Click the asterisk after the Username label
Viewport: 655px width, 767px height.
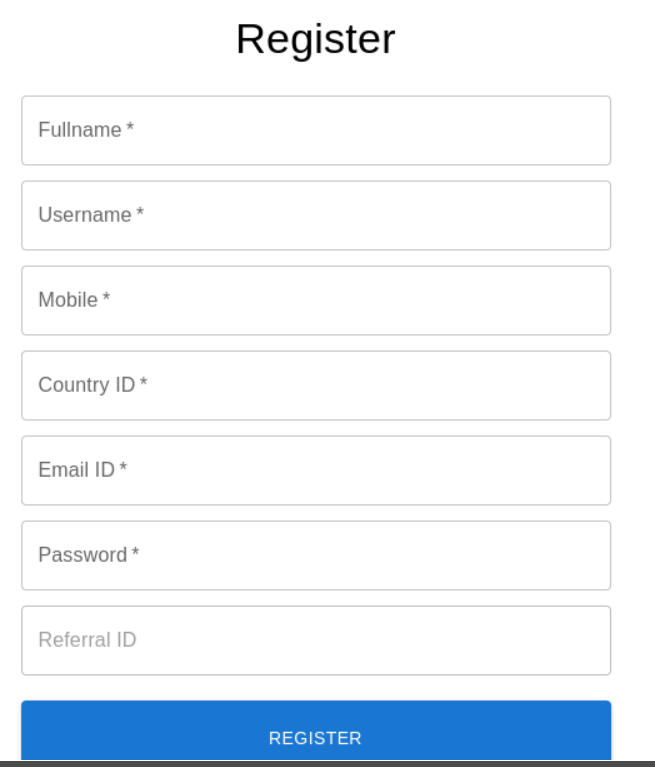point(140,214)
